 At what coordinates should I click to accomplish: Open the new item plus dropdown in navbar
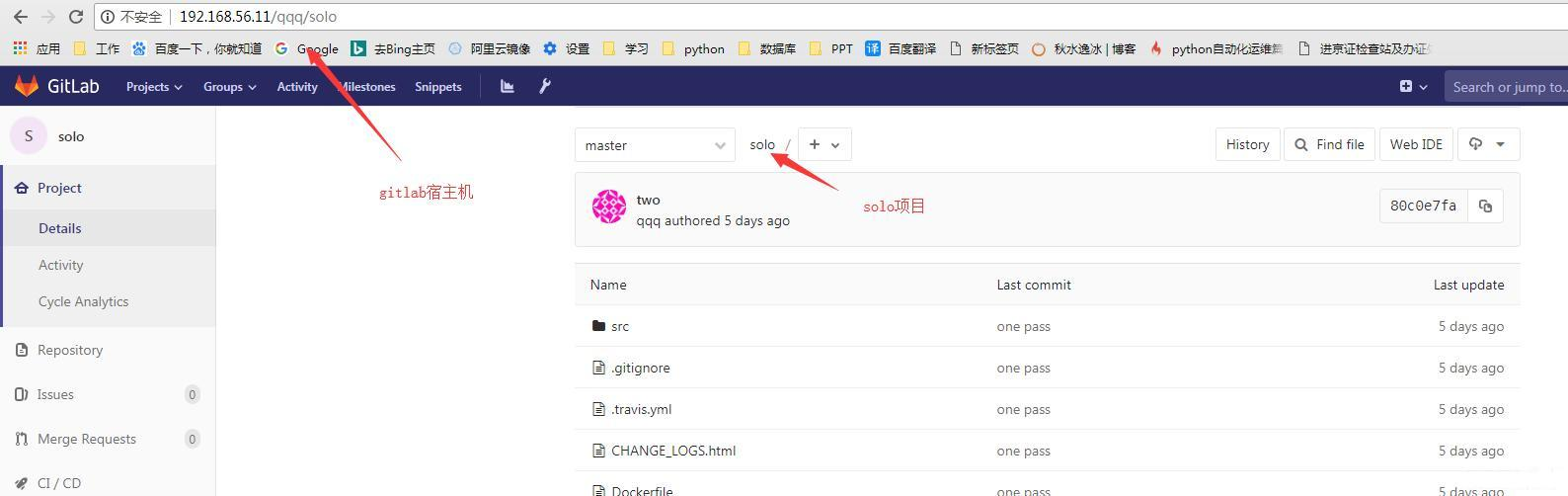pos(1413,87)
